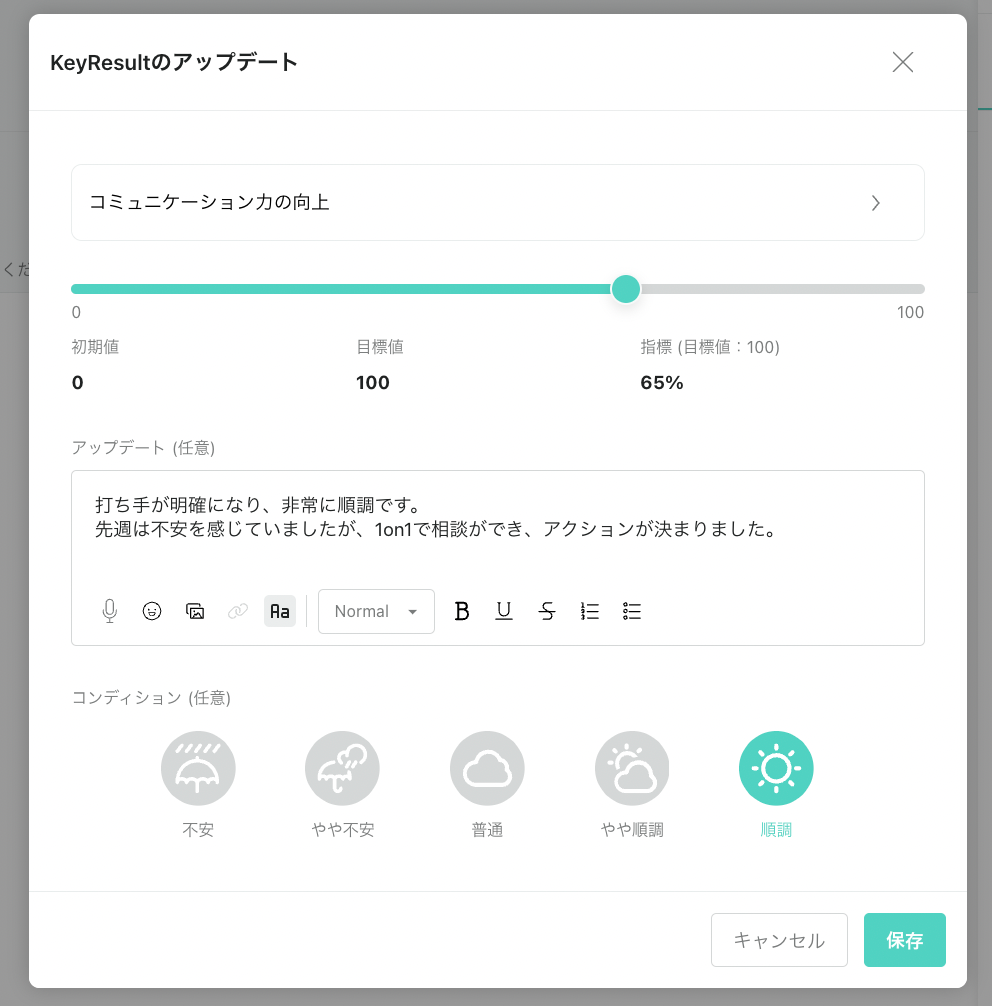This screenshot has width=992, height=1006.
Task: Insert a numbered list
Action: coord(590,611)
